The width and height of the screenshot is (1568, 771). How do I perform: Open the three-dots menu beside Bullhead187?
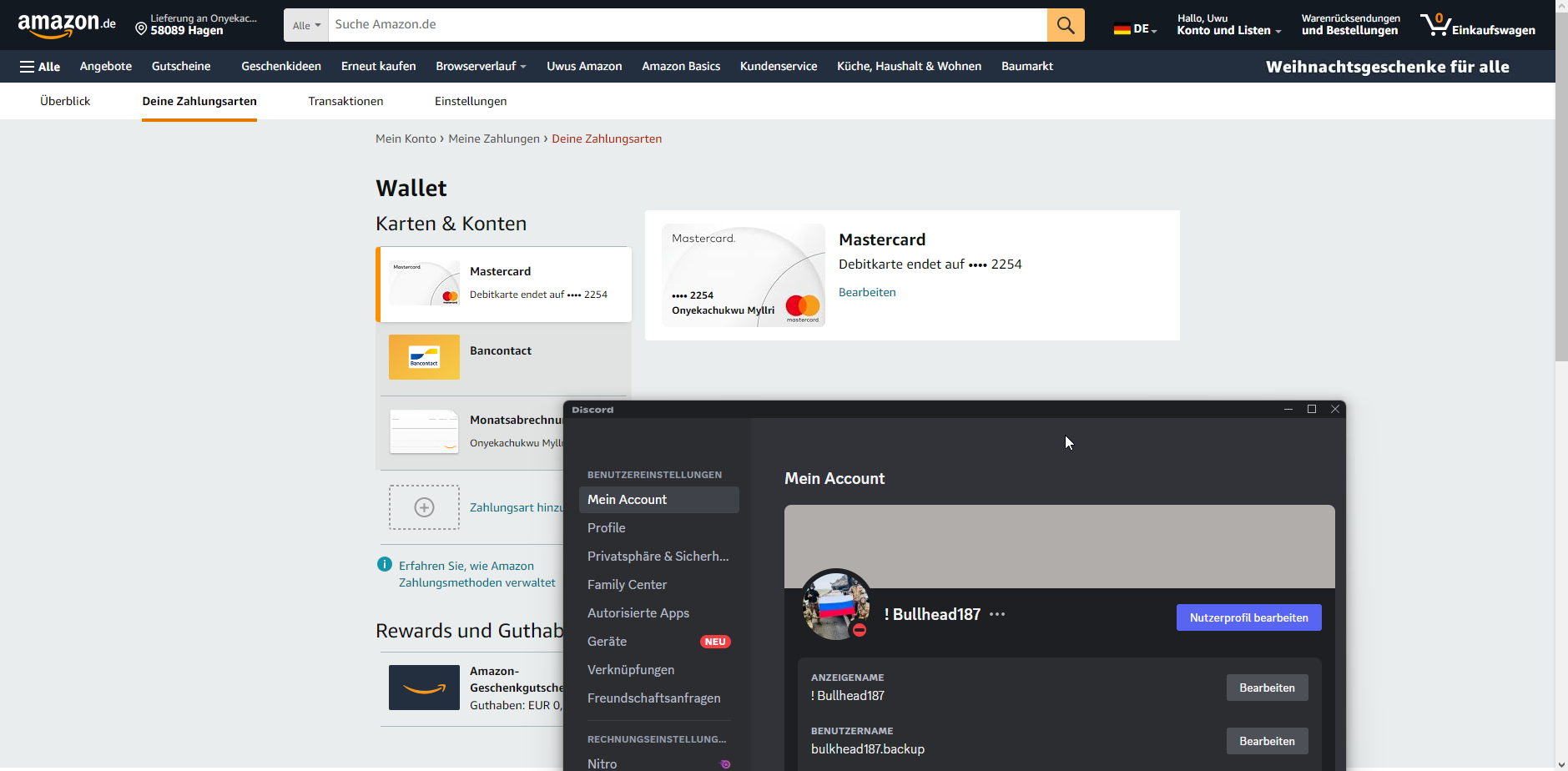click(997, 614)
